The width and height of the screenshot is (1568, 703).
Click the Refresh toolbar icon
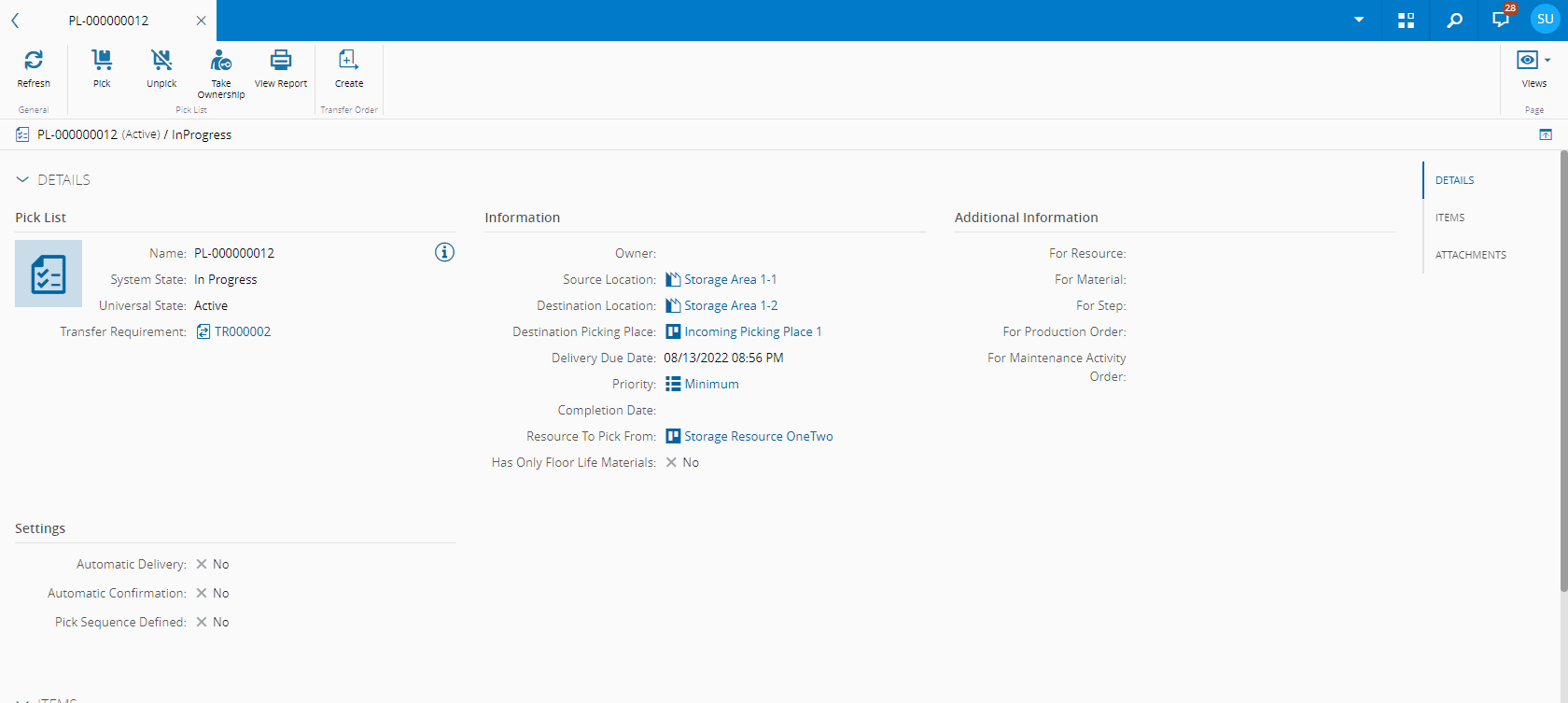click(34, 60)
